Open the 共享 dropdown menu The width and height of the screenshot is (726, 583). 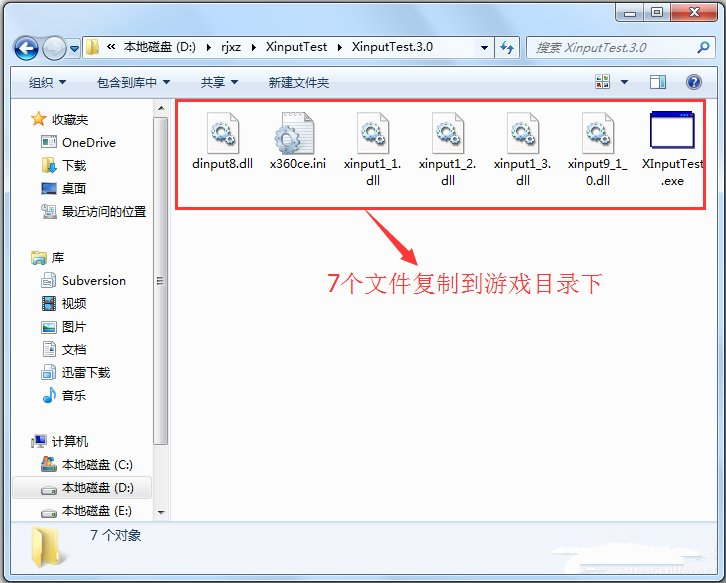(219, 82)
